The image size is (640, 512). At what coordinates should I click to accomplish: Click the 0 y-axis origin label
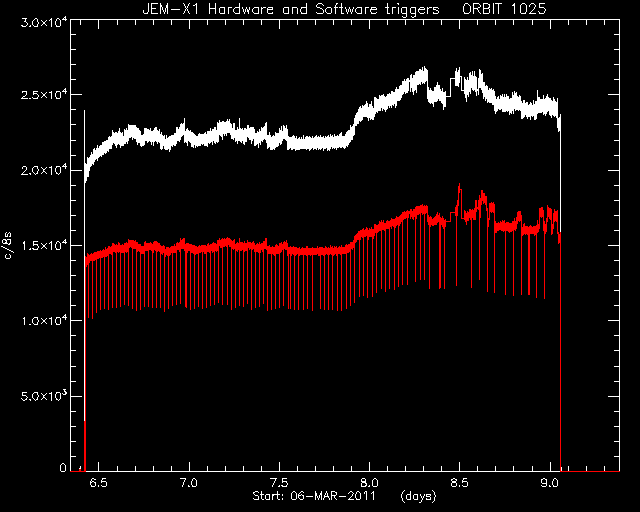pyautogui.click(x=63, y=468)
